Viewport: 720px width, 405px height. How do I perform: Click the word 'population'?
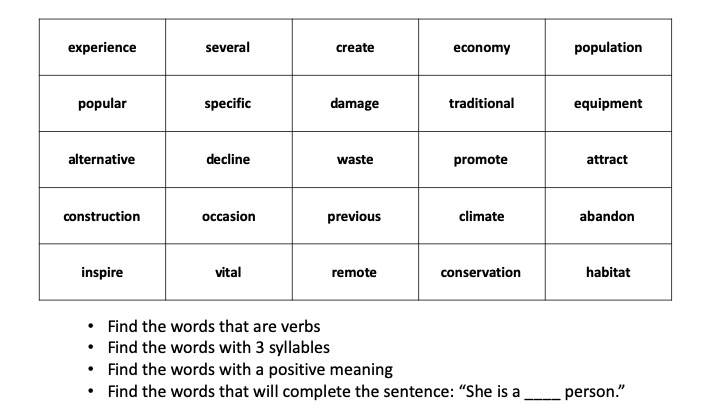[x=608, y=48]
